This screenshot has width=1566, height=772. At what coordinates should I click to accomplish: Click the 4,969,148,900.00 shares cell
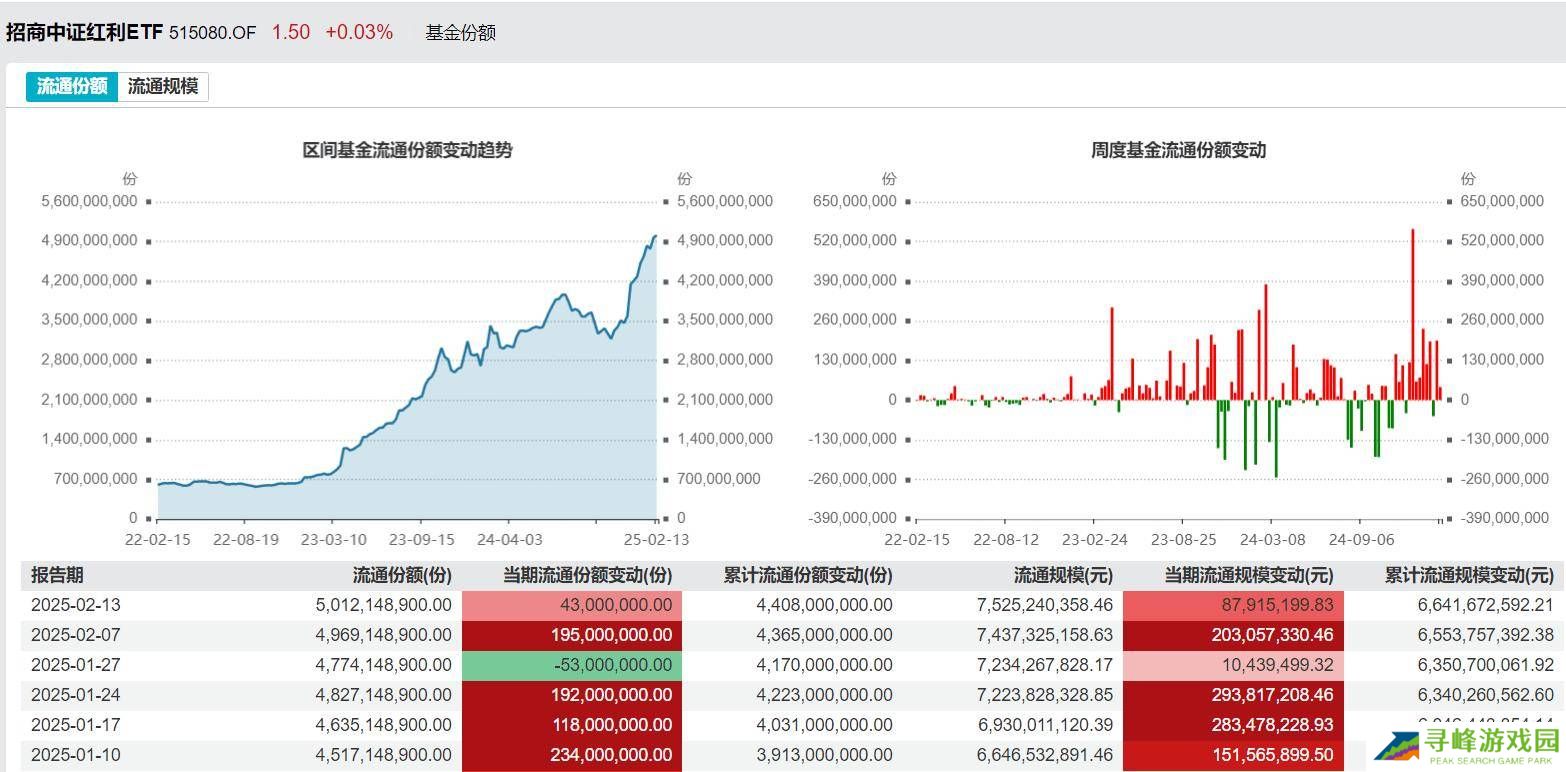tap(383, 635)
